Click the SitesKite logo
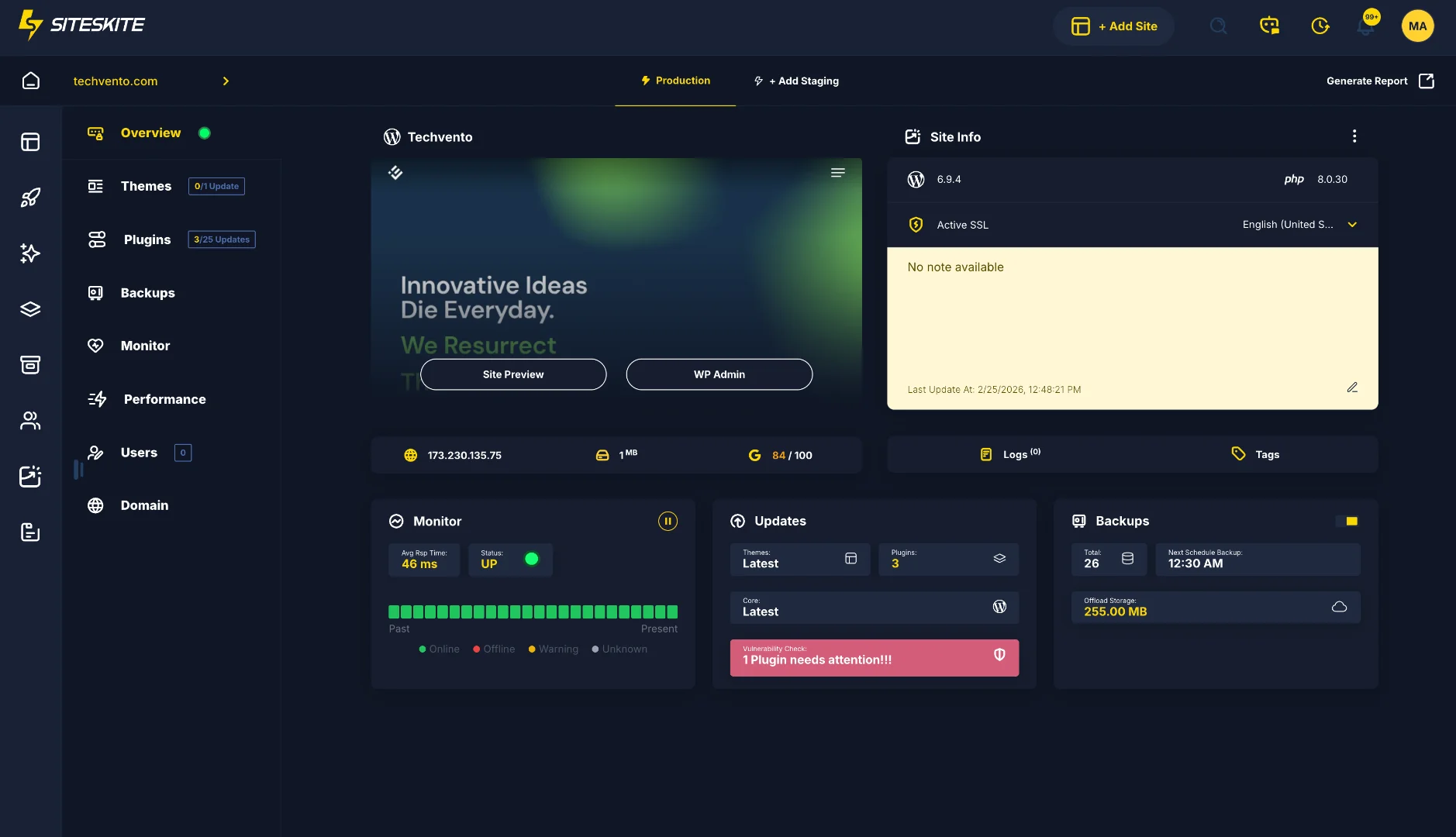 click(81, 25)
